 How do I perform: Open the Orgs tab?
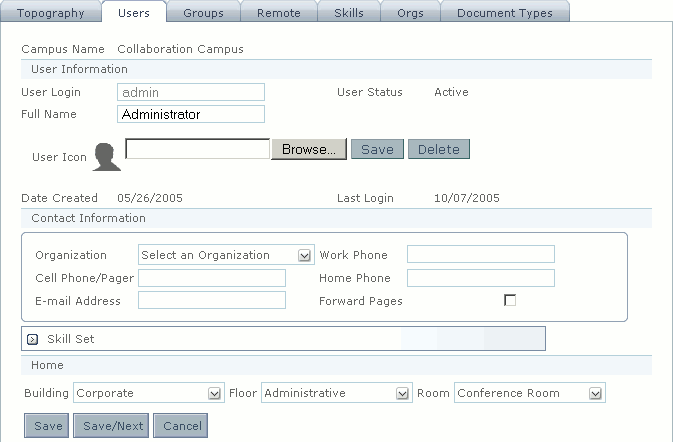(x=410, y=12)
